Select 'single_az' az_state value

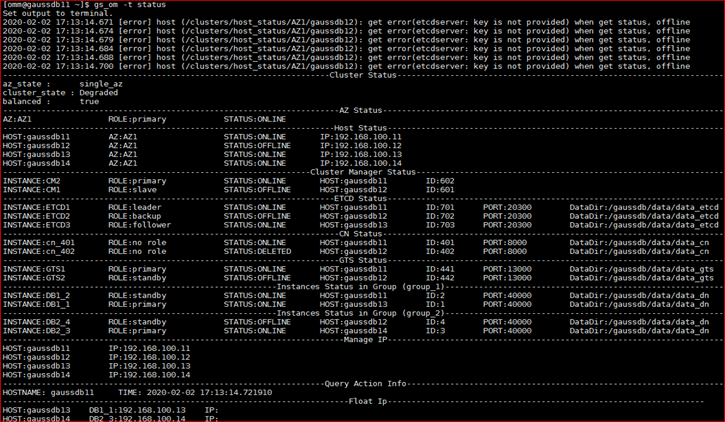coord(101,84)
